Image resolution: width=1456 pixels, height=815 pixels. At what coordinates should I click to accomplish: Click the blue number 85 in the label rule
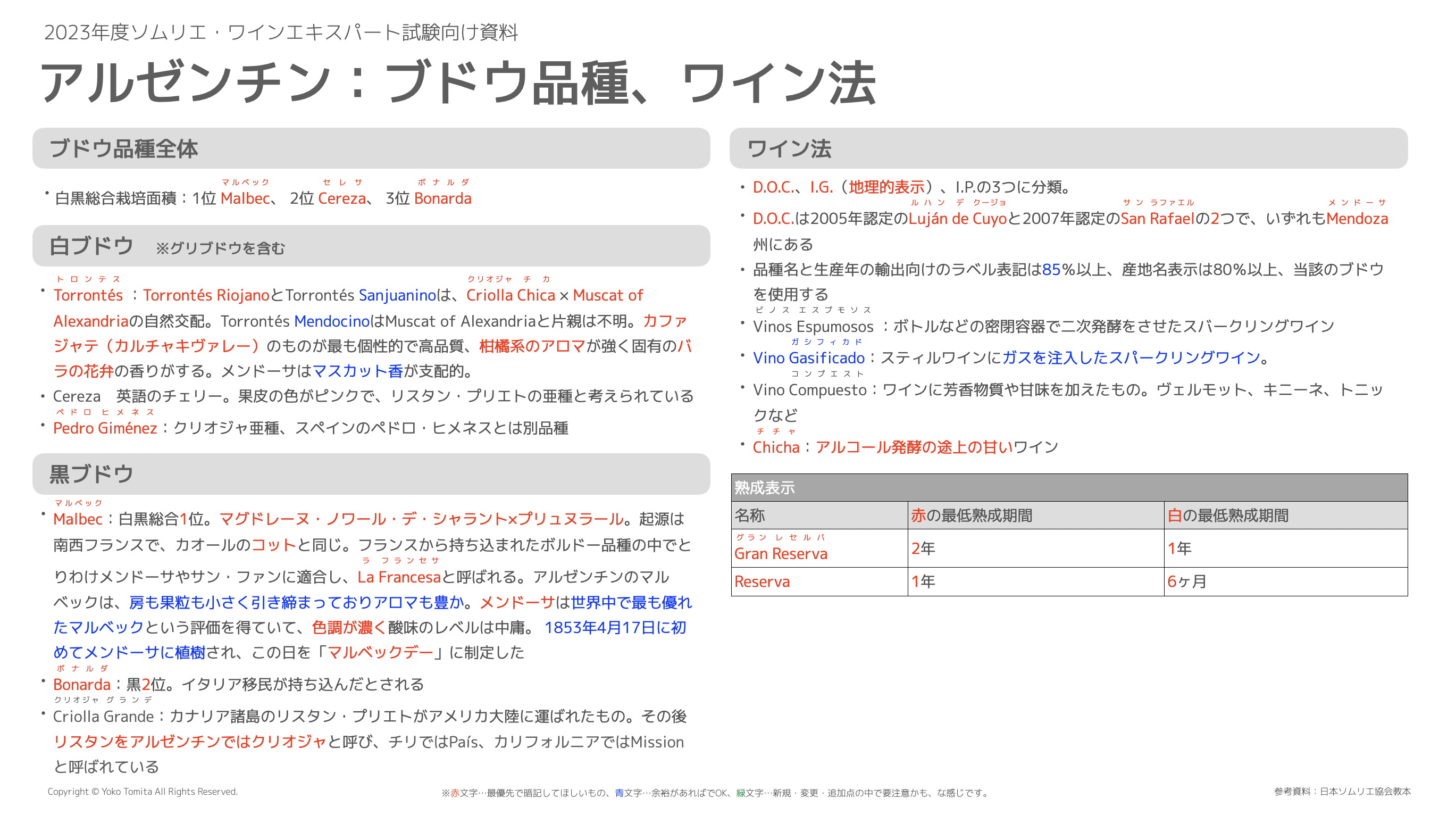tap(1051, 270)
